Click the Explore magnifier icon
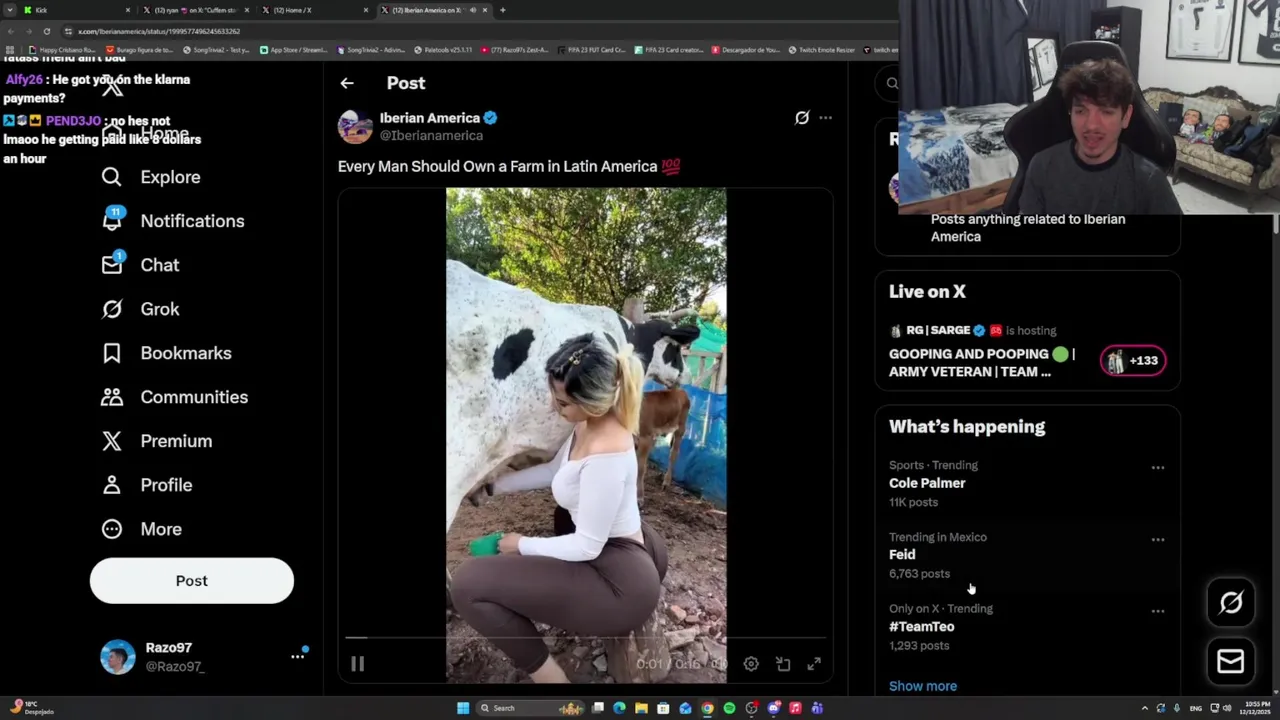Image resolution: width=1280 pixels, height=720 pixels. [x=111, y=177]
